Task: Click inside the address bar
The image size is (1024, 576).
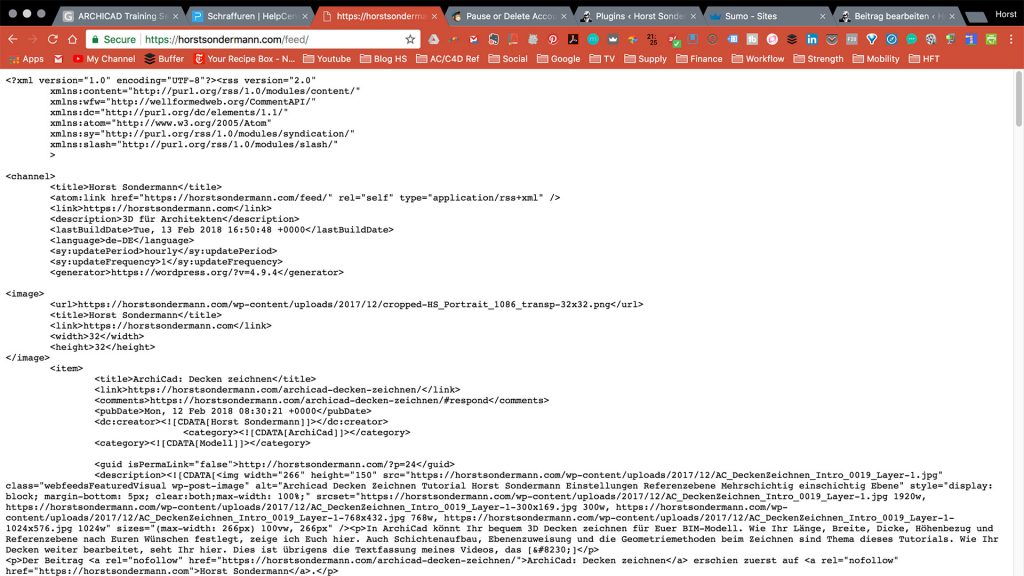Action: (x=250, y=38)
